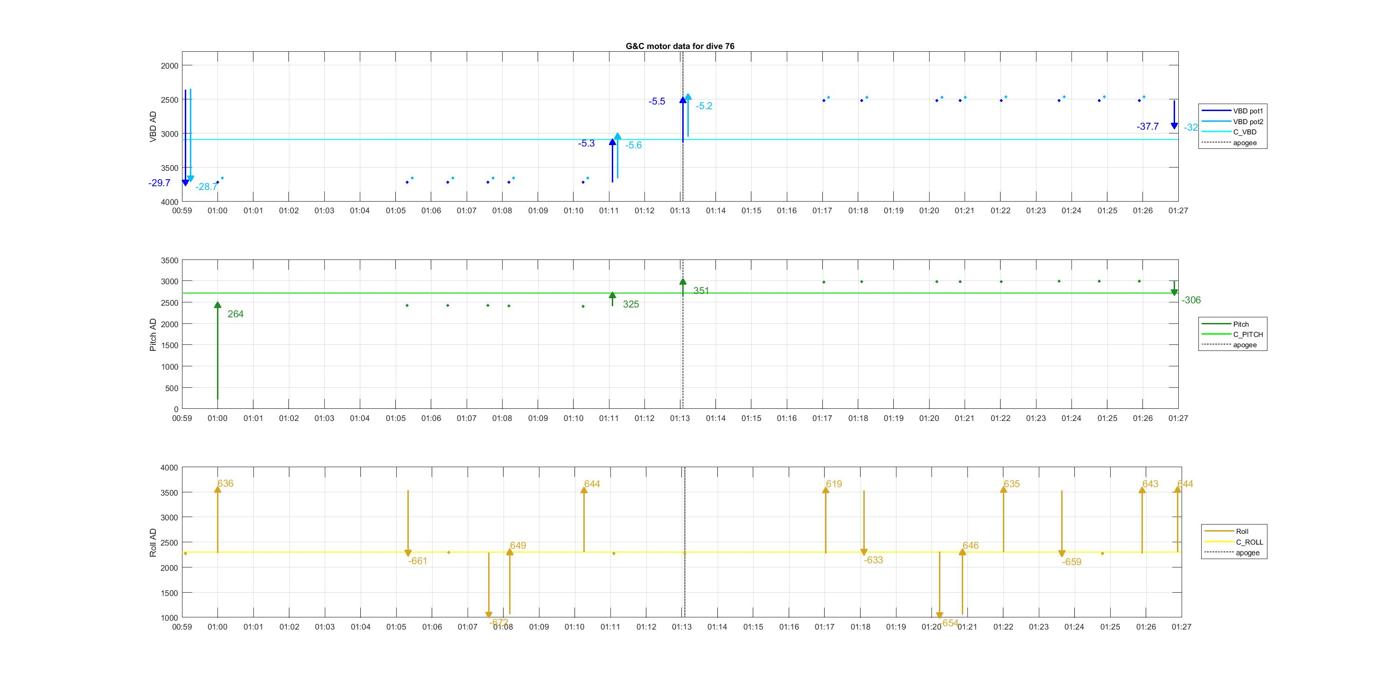Click the "VBD AD" y-axis label
Viewport: 1400px width, 693px height.
154,128
